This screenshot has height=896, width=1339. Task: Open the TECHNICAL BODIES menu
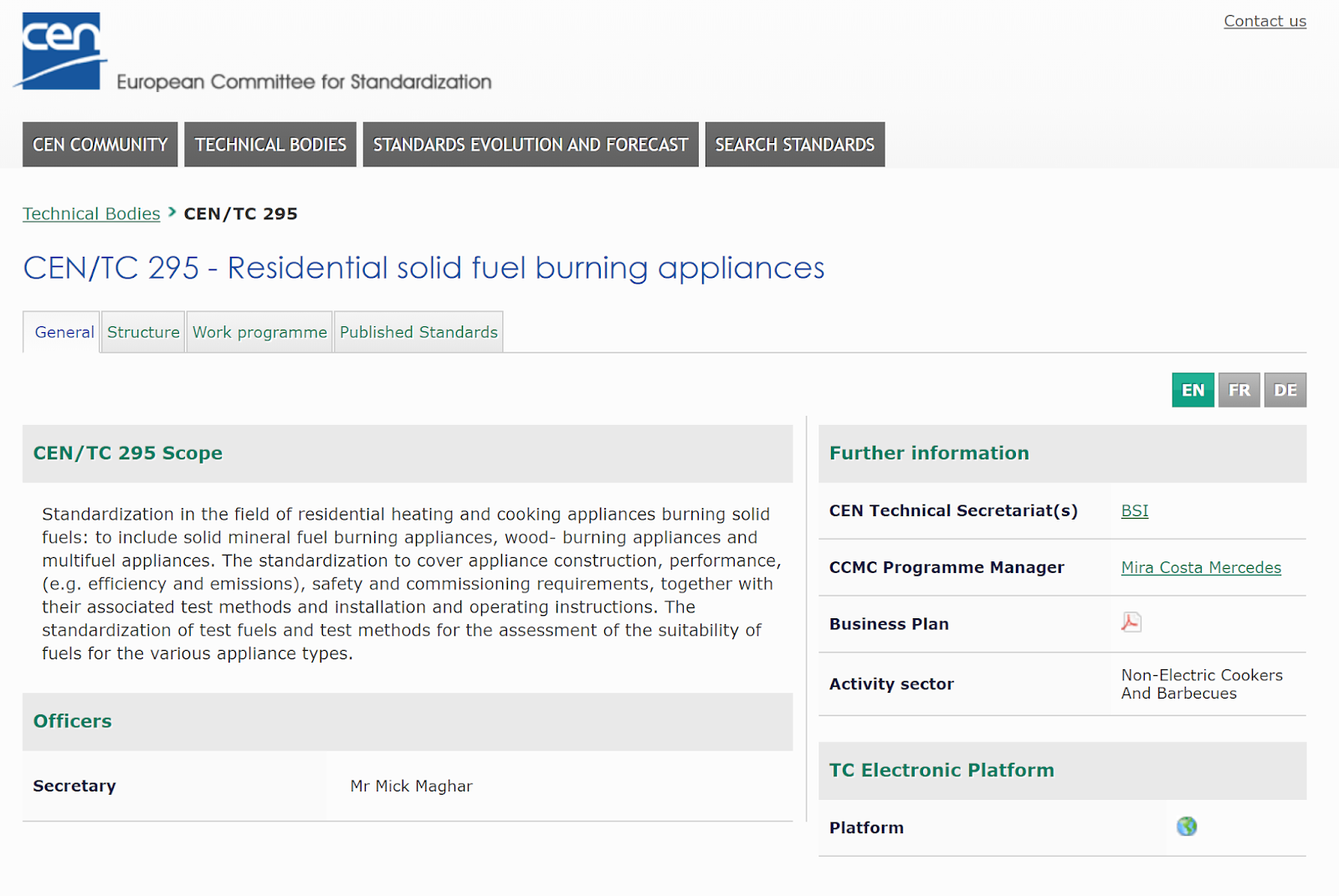[270, 145]
